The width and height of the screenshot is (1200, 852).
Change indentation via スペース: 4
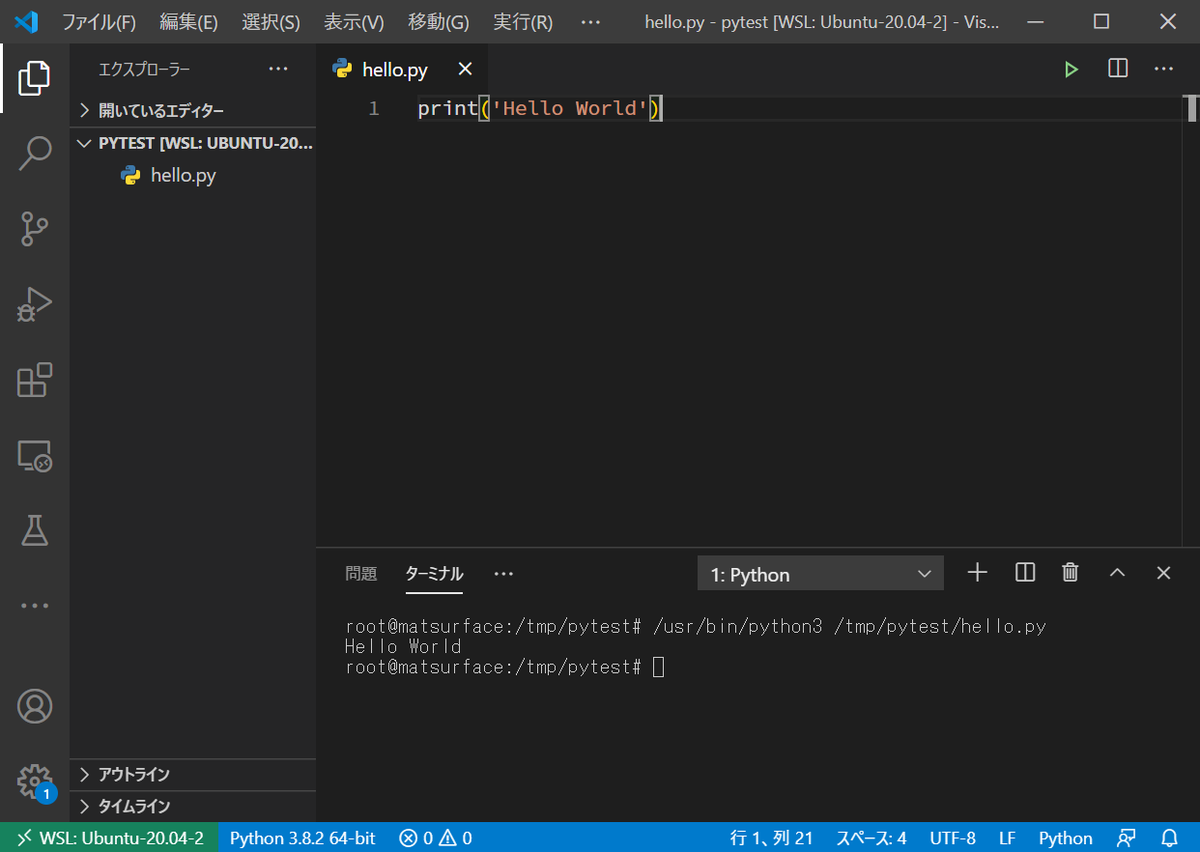coord(871,838)
